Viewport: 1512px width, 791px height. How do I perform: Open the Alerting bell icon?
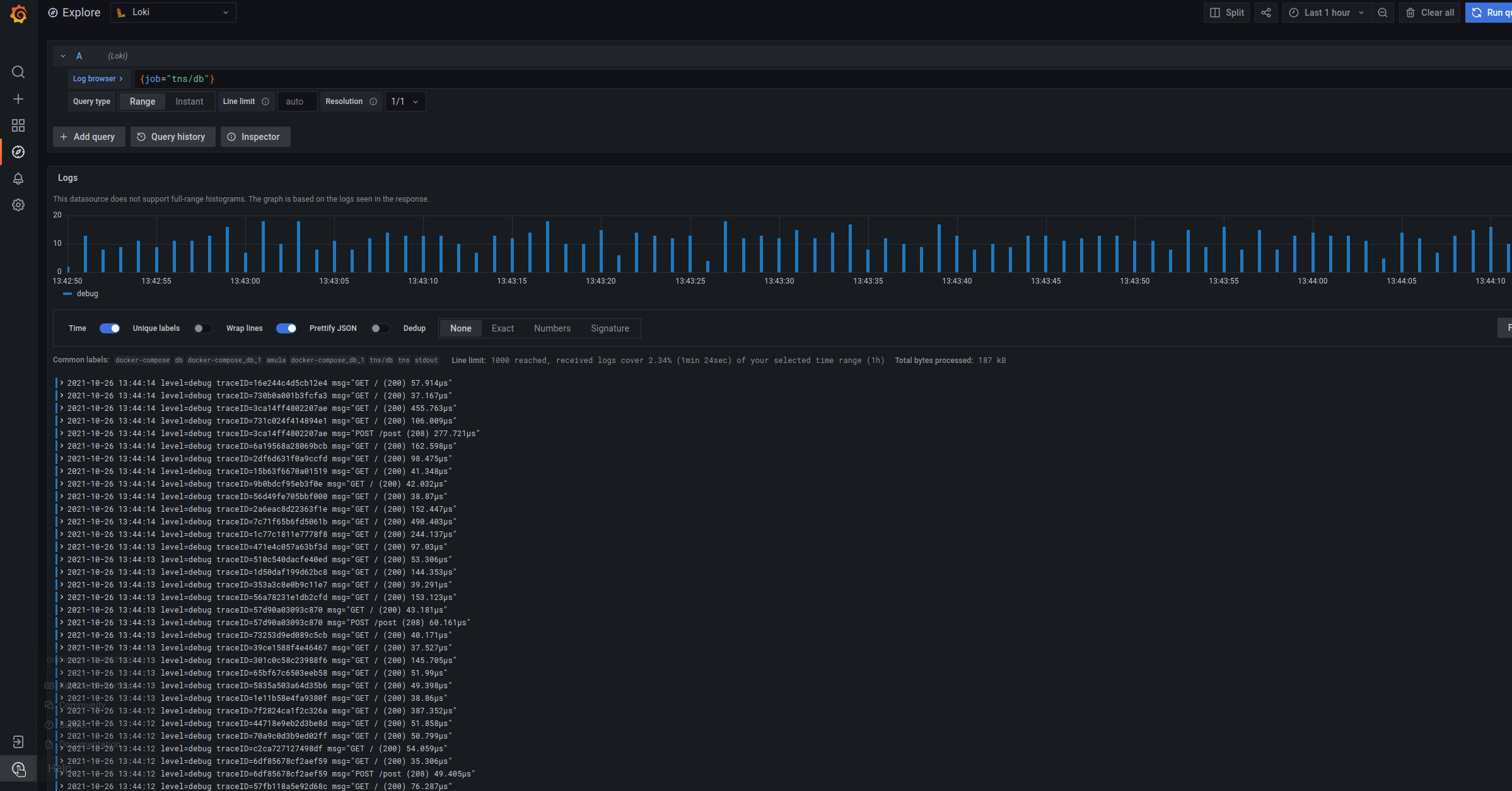pos(18,178)
